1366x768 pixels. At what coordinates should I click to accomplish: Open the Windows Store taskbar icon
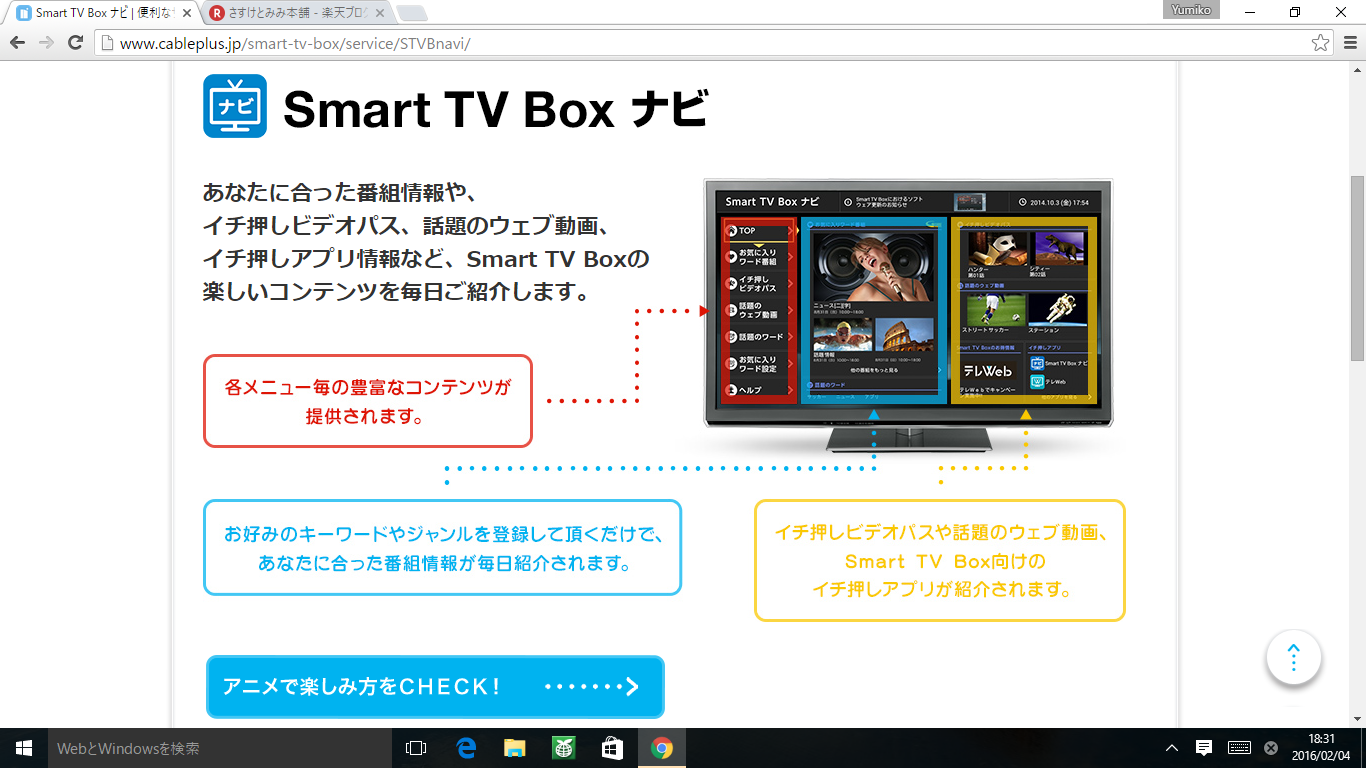612,748
